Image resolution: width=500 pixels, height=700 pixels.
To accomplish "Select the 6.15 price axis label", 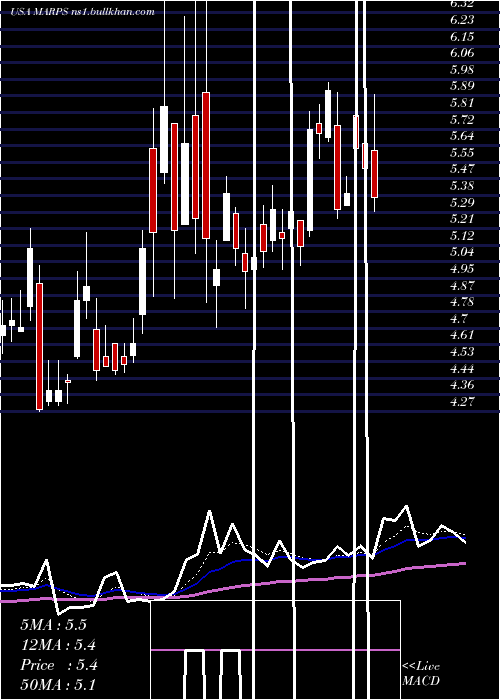I will [x=462, y=36].
